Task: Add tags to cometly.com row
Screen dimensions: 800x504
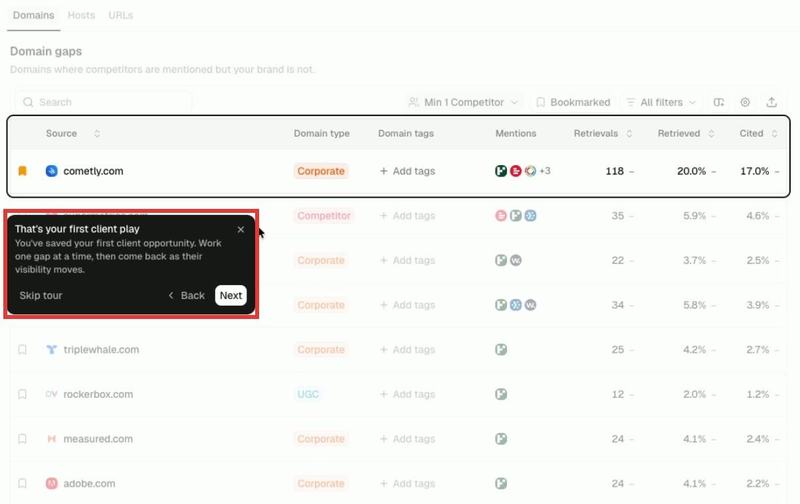Action: [x=407, y=171]
